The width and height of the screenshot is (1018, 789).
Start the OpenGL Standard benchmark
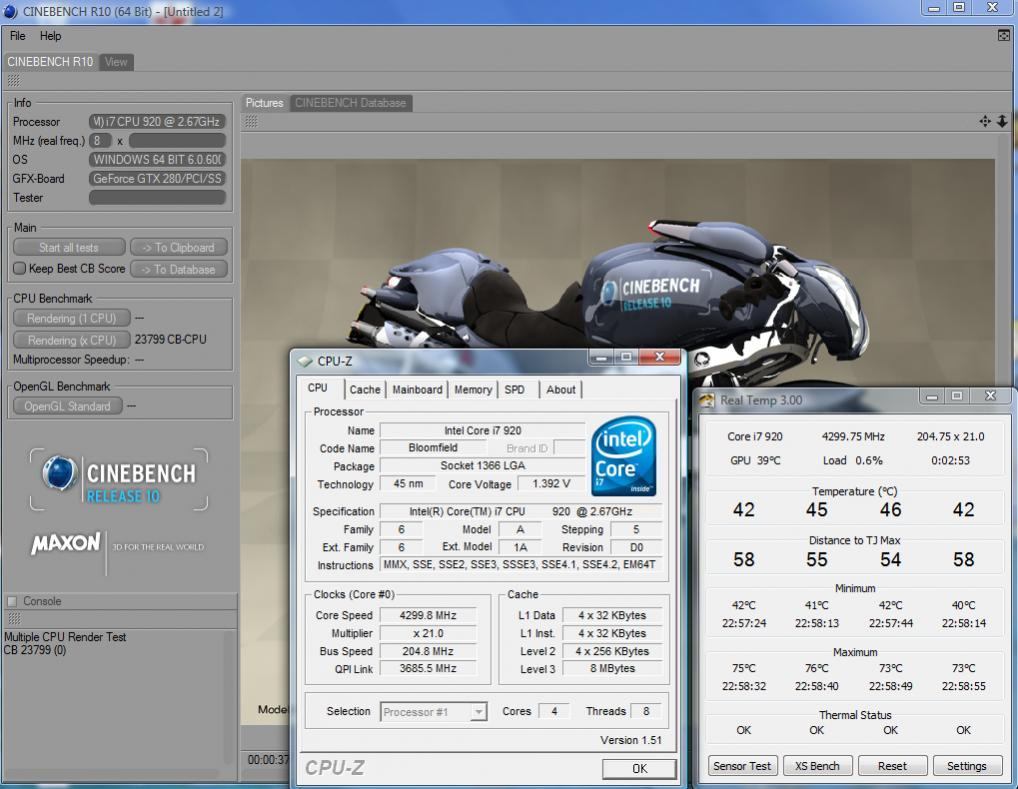click(68, 407)
